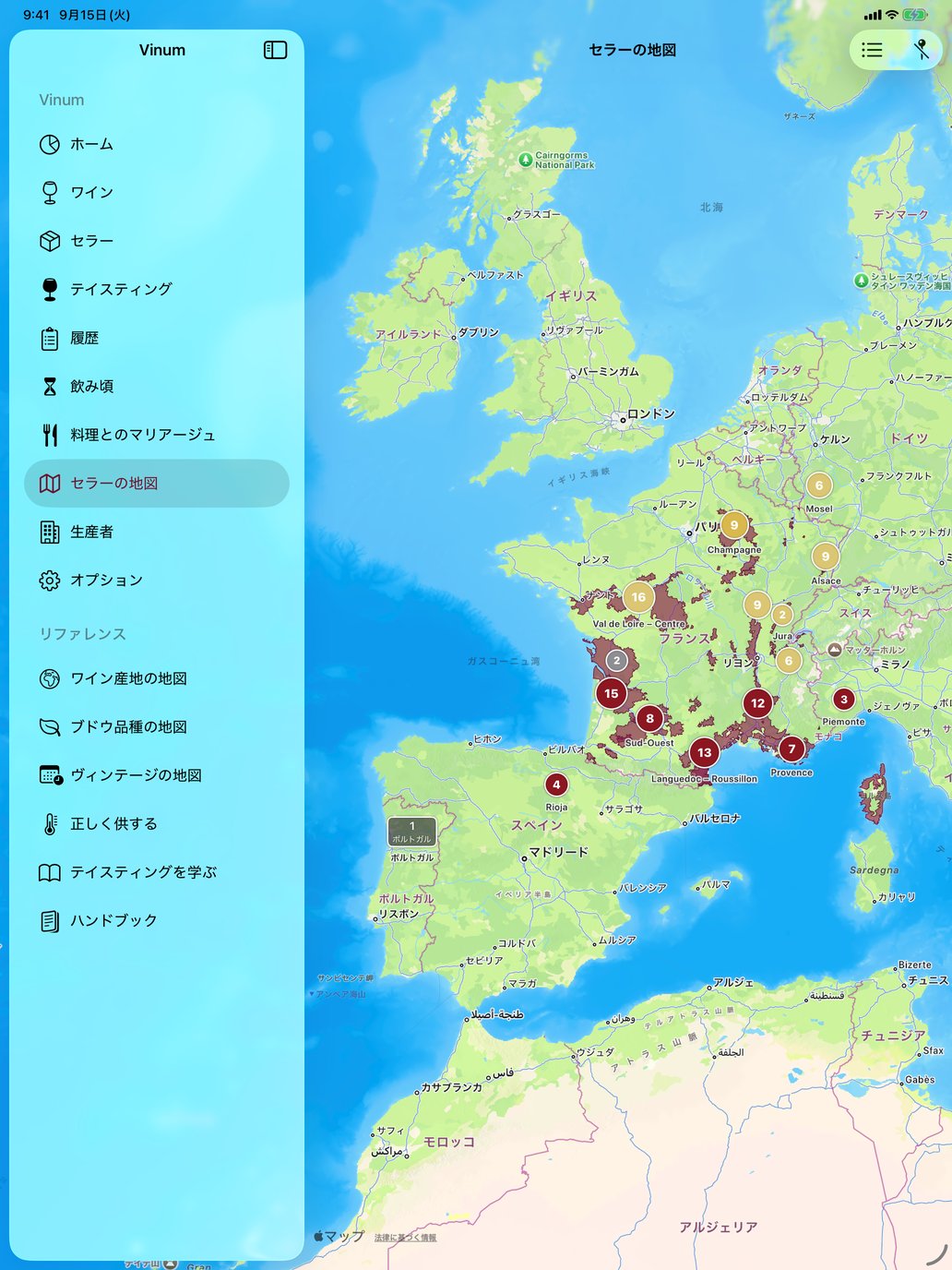952x1270 pixels.
Task: Open ワイン産地の地図 reference
Action: [x=157, y=678]
